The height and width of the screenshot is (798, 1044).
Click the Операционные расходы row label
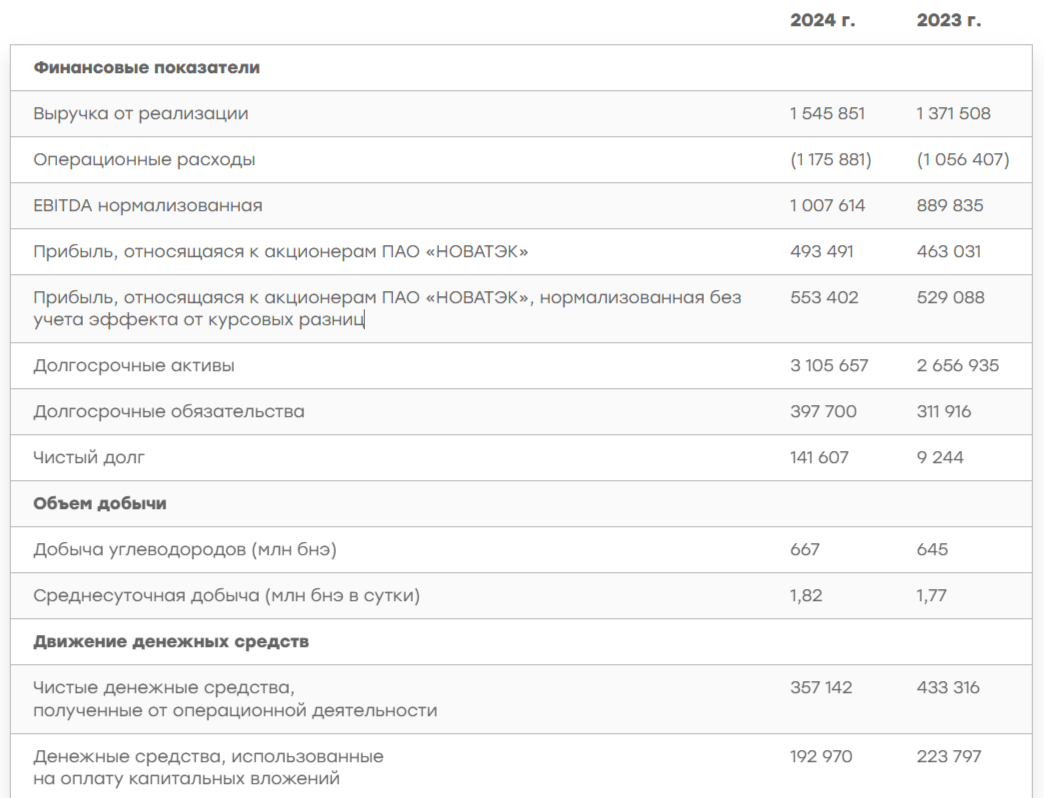pyautogui.click(x=144, y=160)
